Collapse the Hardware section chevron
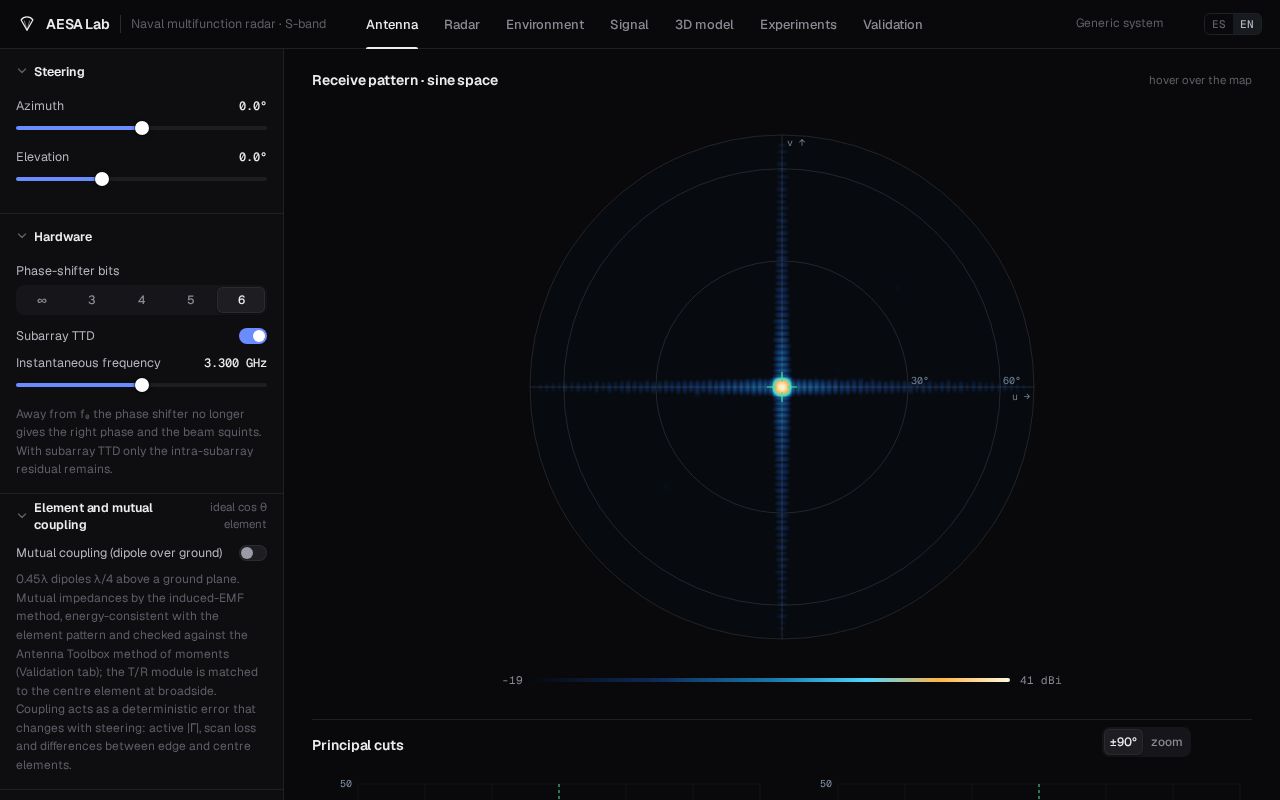Screen dimensions: 1280x800 (22, 237)
